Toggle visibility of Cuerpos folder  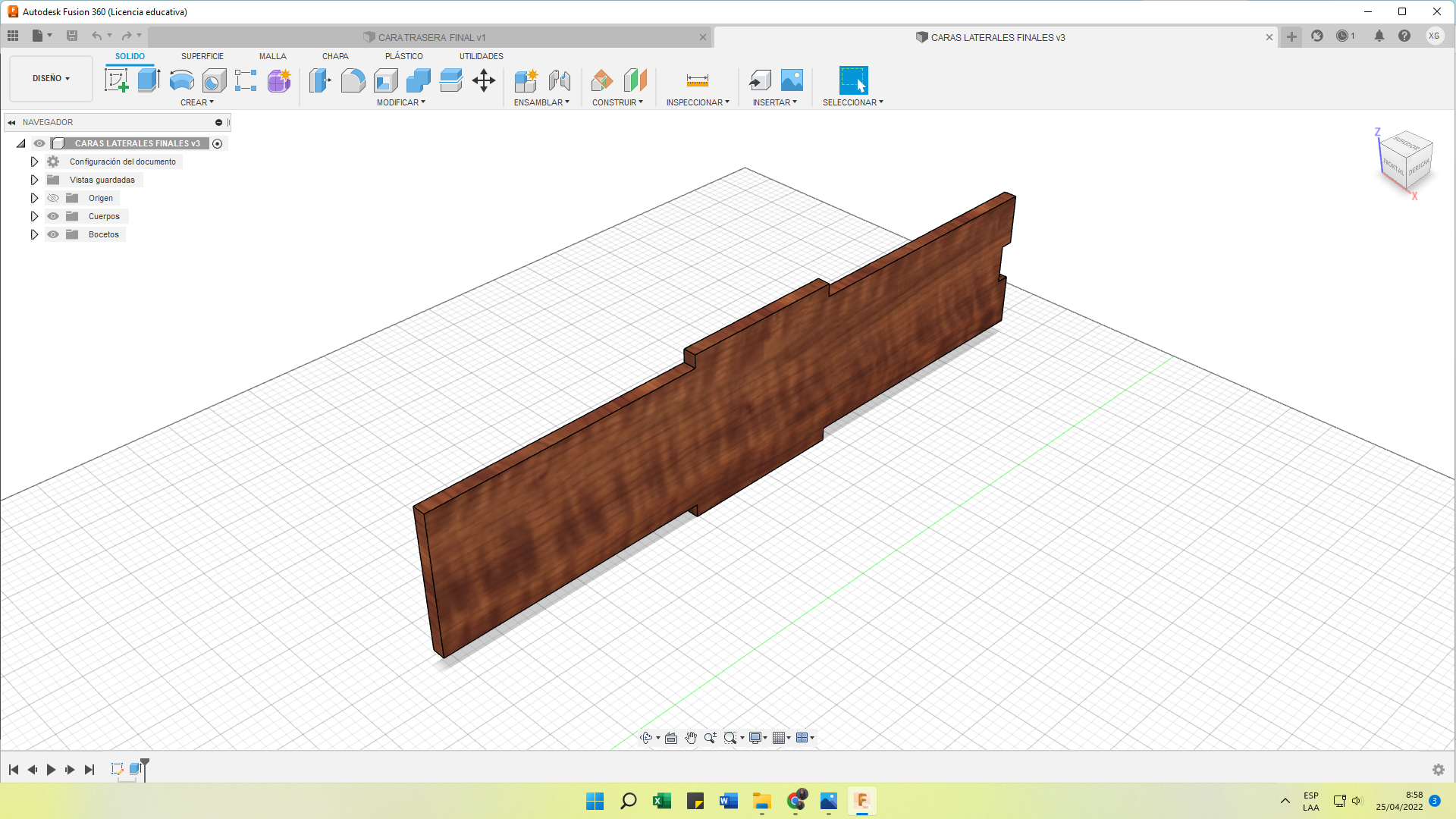click(x=53, y=216)
